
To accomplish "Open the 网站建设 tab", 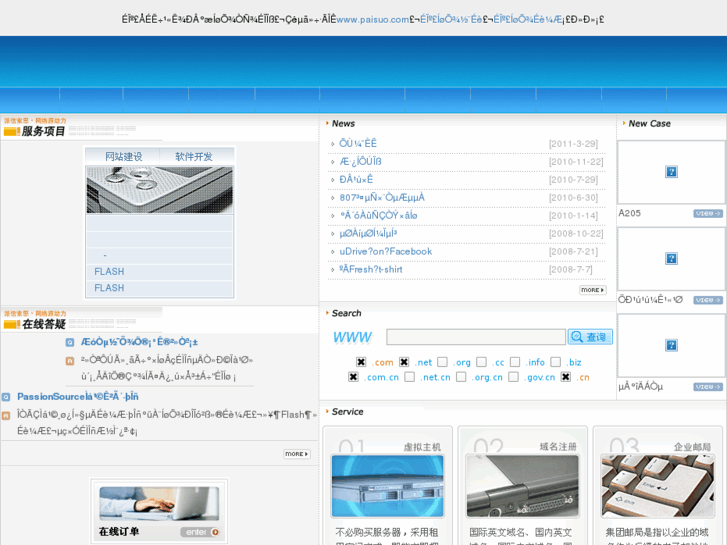I will click(123, 157).
